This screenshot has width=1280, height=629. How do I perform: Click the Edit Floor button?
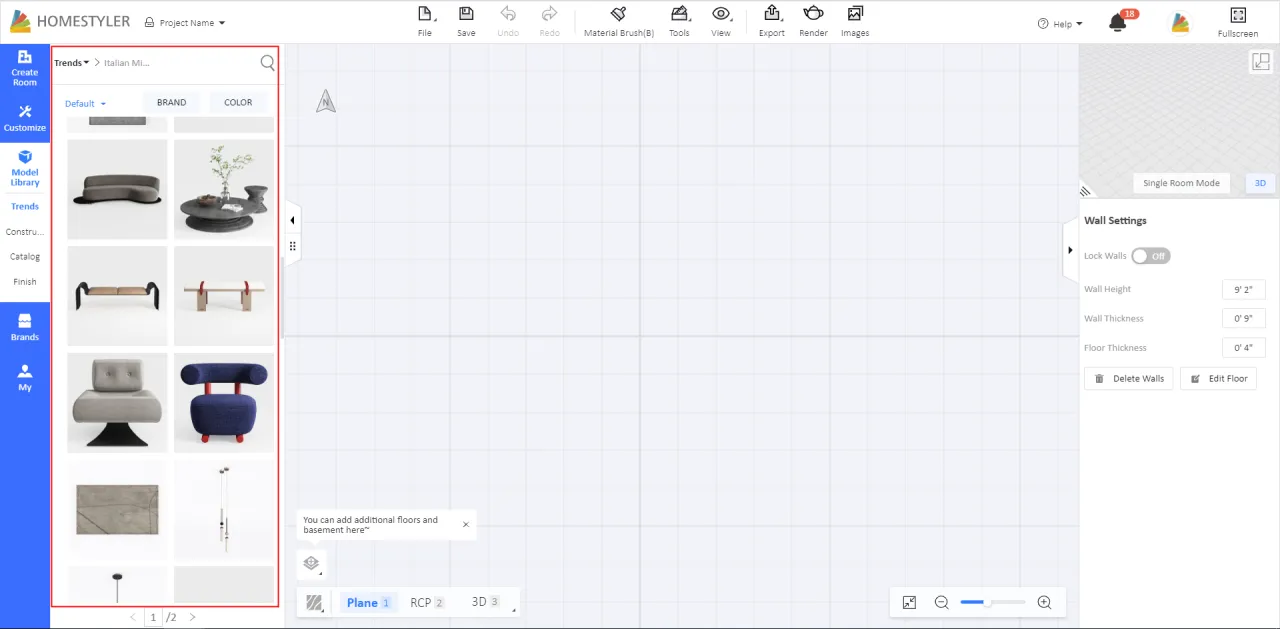pos(1218,379)
